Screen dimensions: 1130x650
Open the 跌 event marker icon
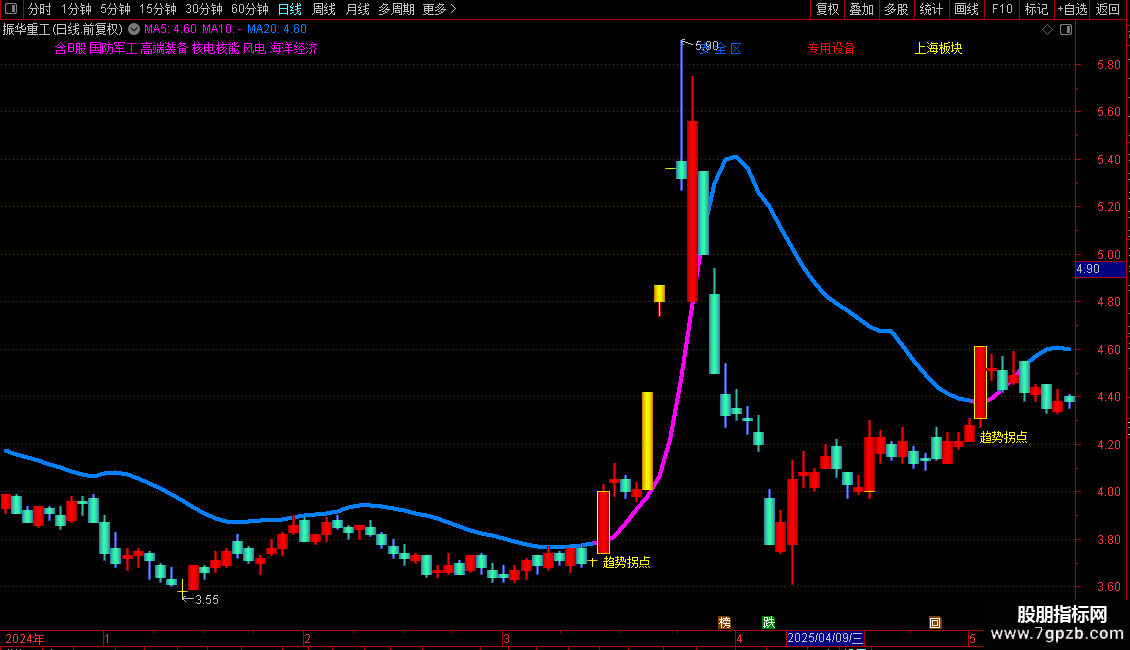(769, 623)
